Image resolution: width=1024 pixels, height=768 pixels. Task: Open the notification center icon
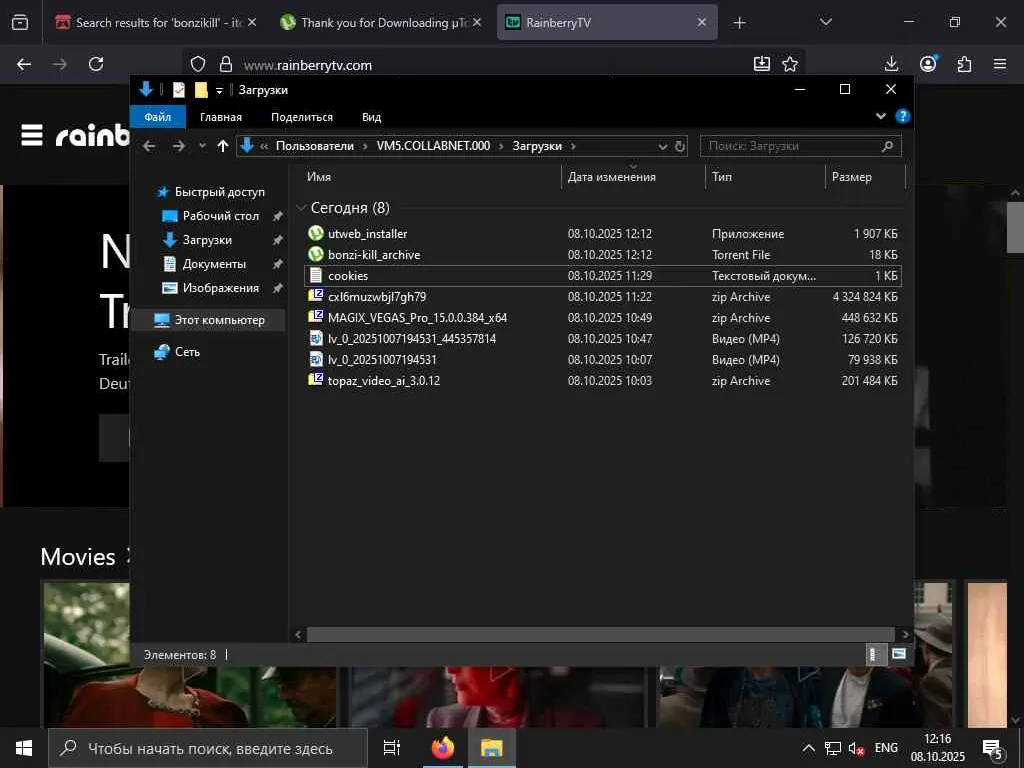click(993, 749)
